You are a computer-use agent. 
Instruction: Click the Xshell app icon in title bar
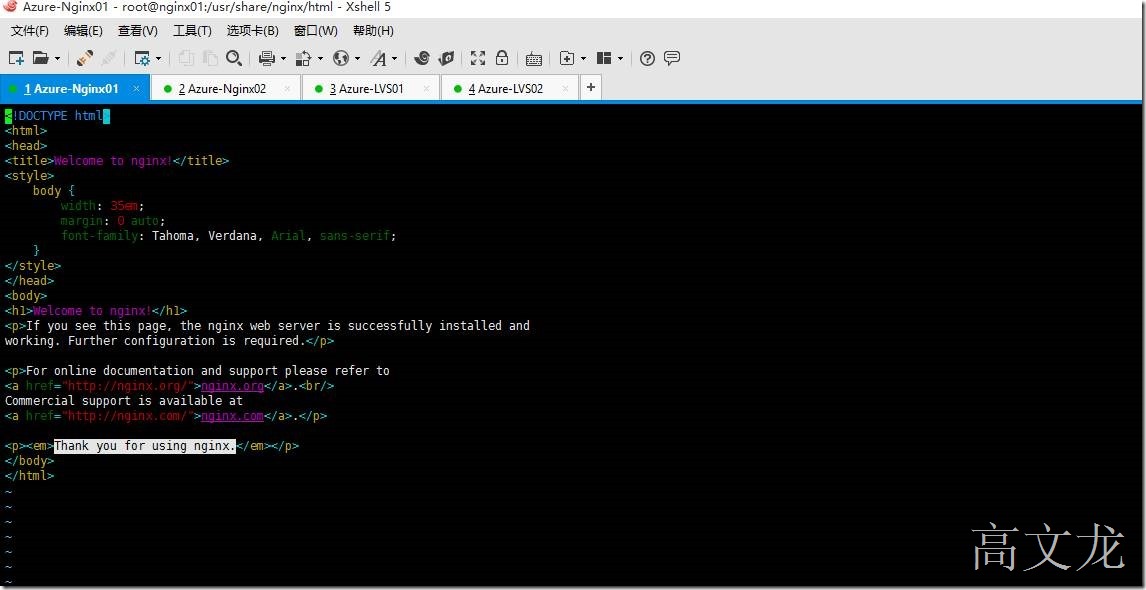pos(10,8)
